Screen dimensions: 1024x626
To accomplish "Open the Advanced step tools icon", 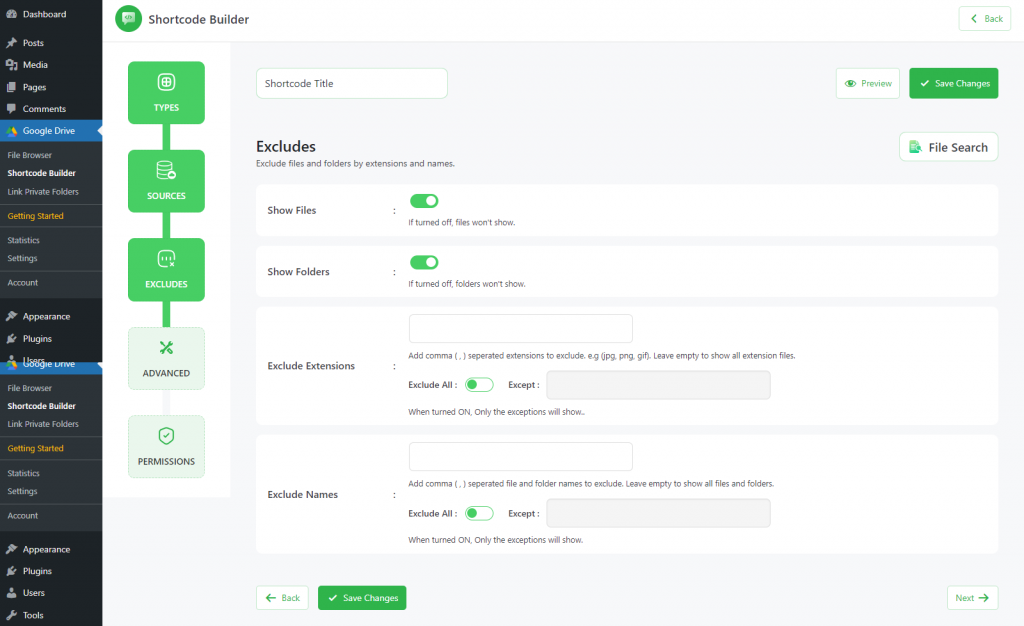I will (167, 347).
